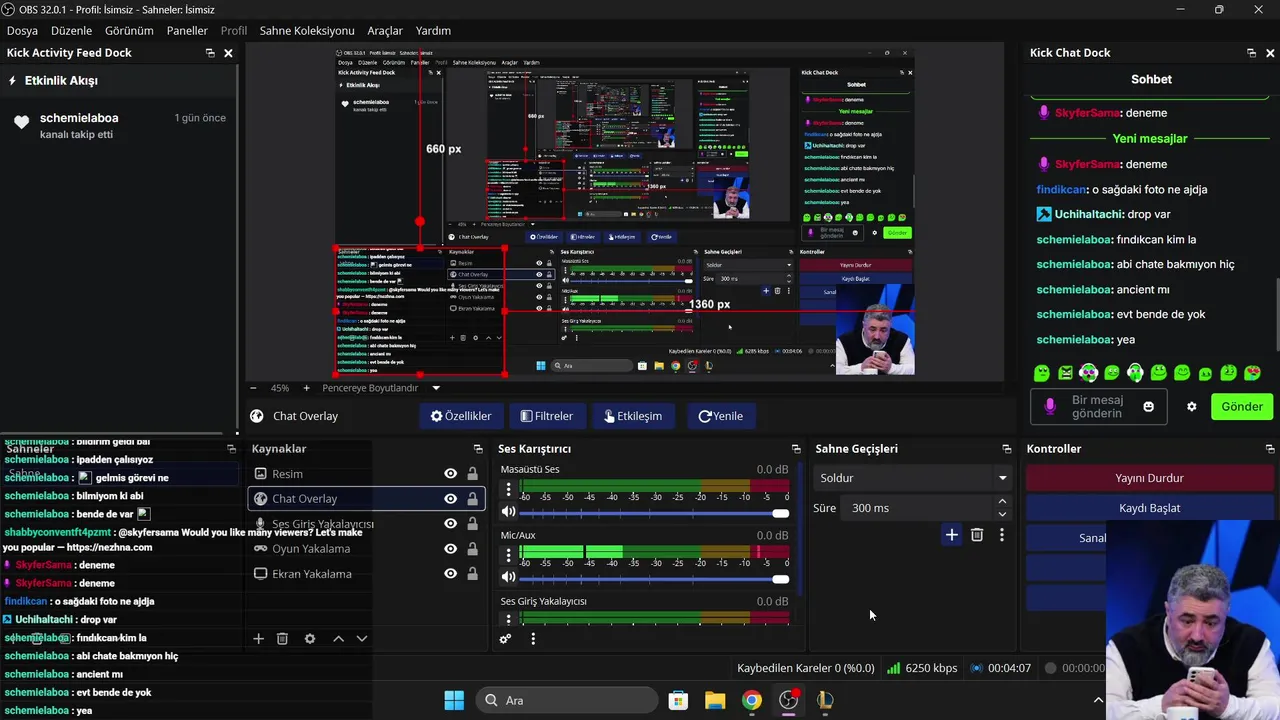Image resolution: width=1280 pixels, height=720 pixels.
Task: Open File Explorer from the taskbar
Action: pyautogui.click(x=715, y=700)
